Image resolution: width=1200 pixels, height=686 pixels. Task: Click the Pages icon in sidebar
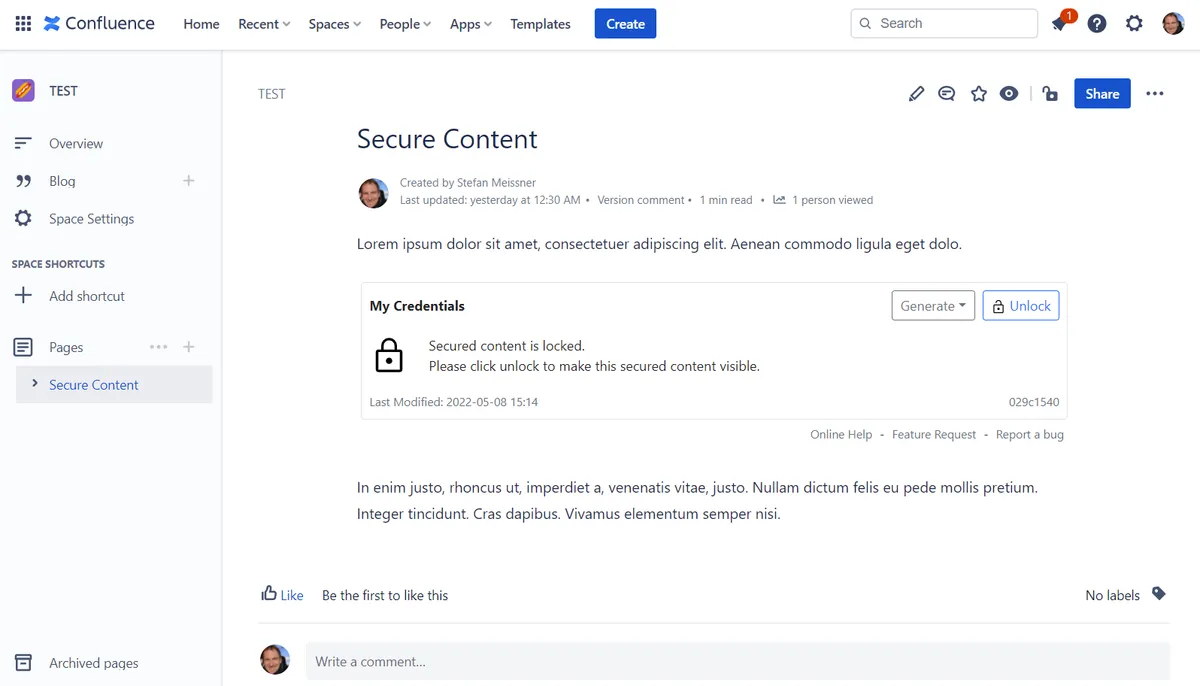pos(23,347)
